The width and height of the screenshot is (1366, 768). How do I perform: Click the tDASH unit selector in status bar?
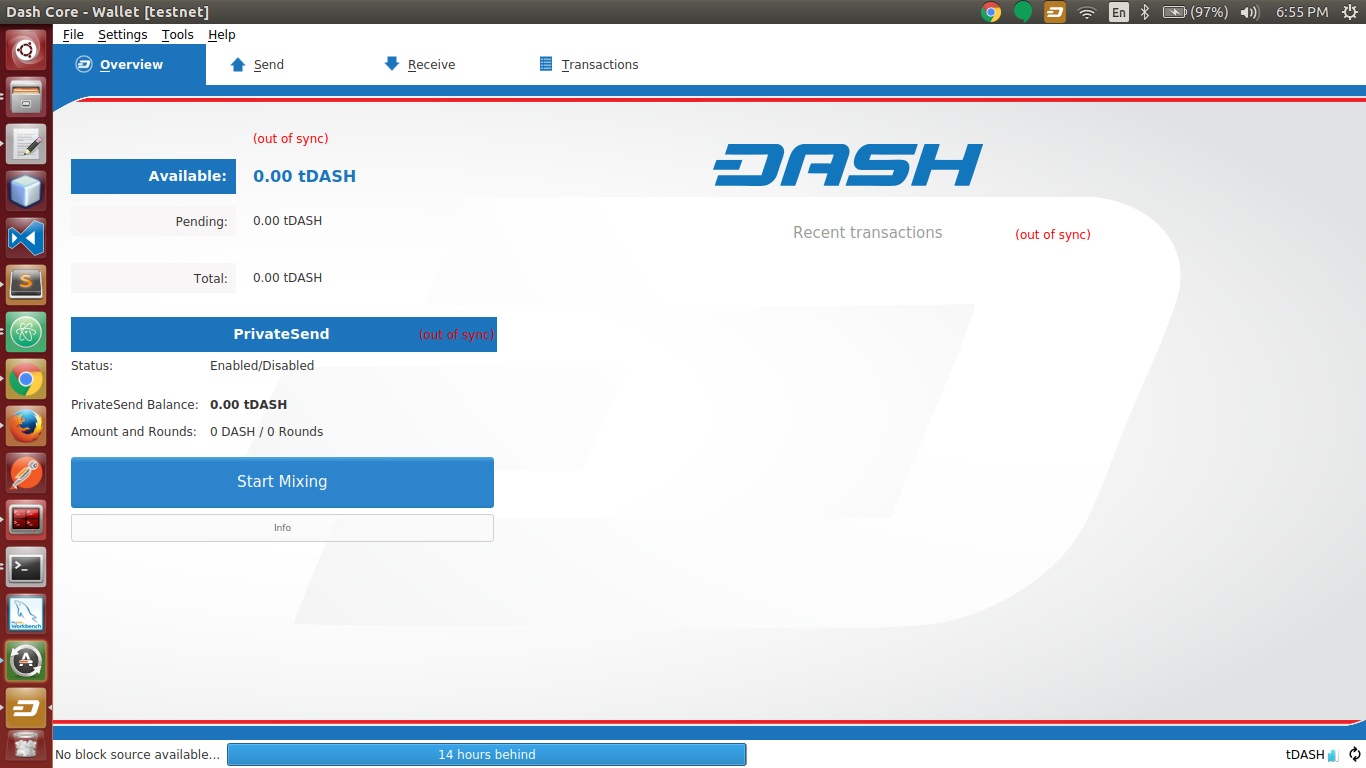tap(1304, 754)
